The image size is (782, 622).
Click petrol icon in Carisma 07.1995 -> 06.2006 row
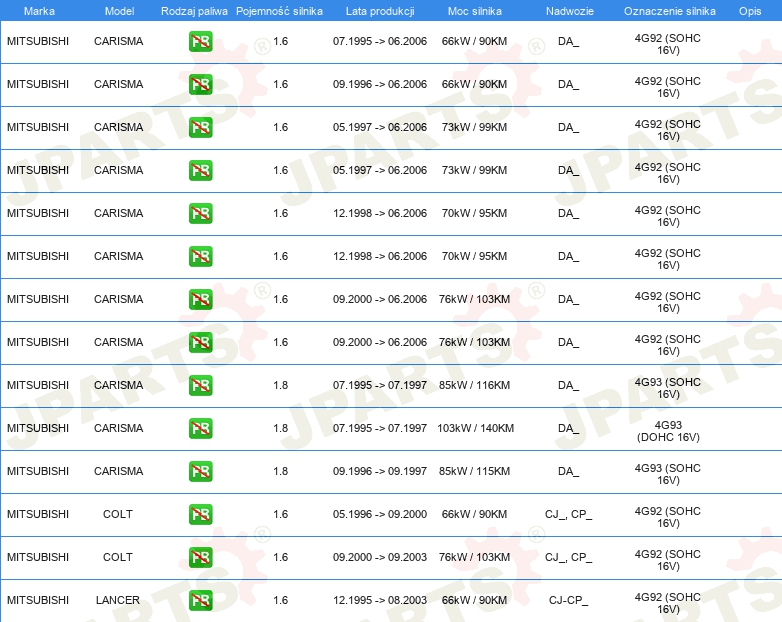click(200, 41)
